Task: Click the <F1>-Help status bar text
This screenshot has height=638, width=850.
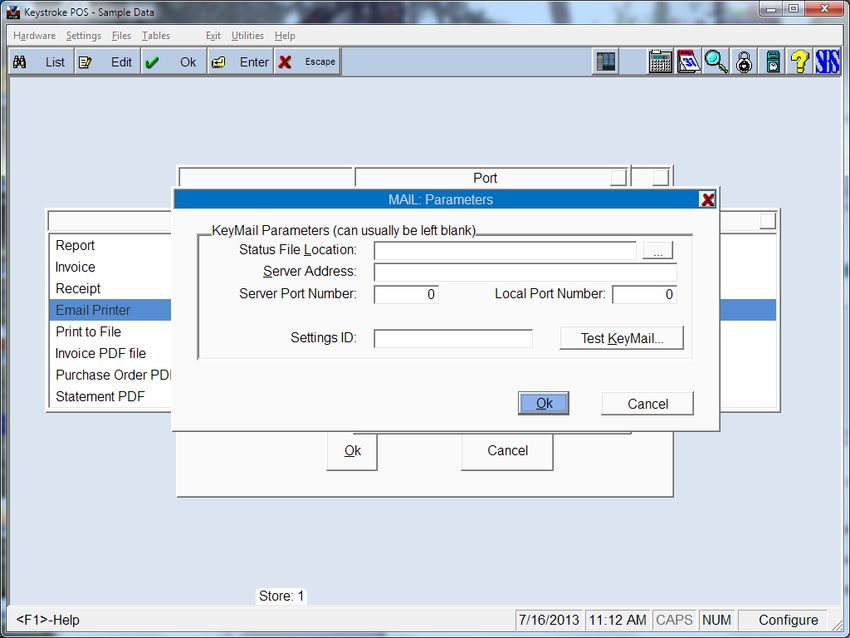Action: tap(48, 620)
